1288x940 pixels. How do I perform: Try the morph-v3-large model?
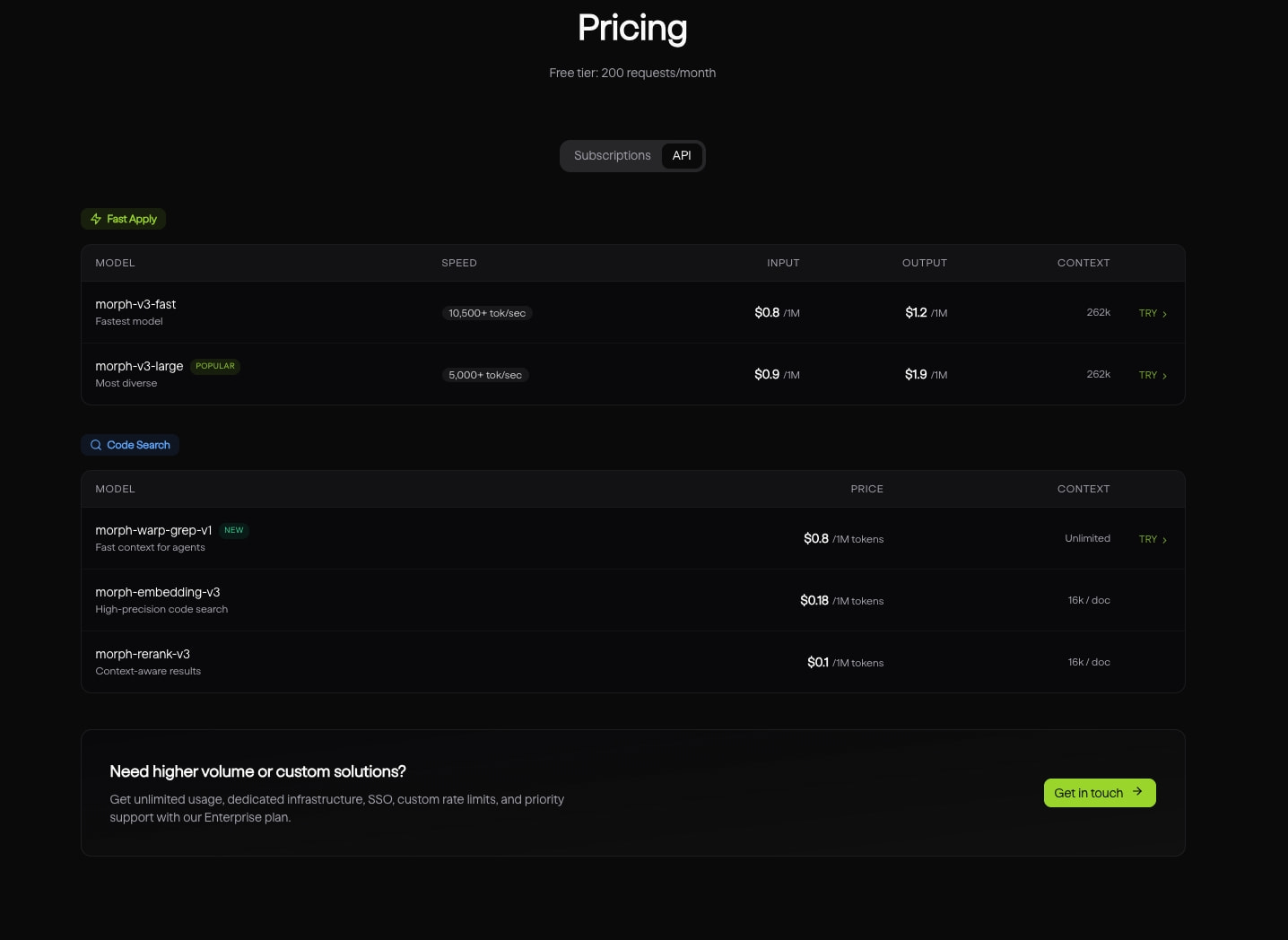coord(1153,375)
